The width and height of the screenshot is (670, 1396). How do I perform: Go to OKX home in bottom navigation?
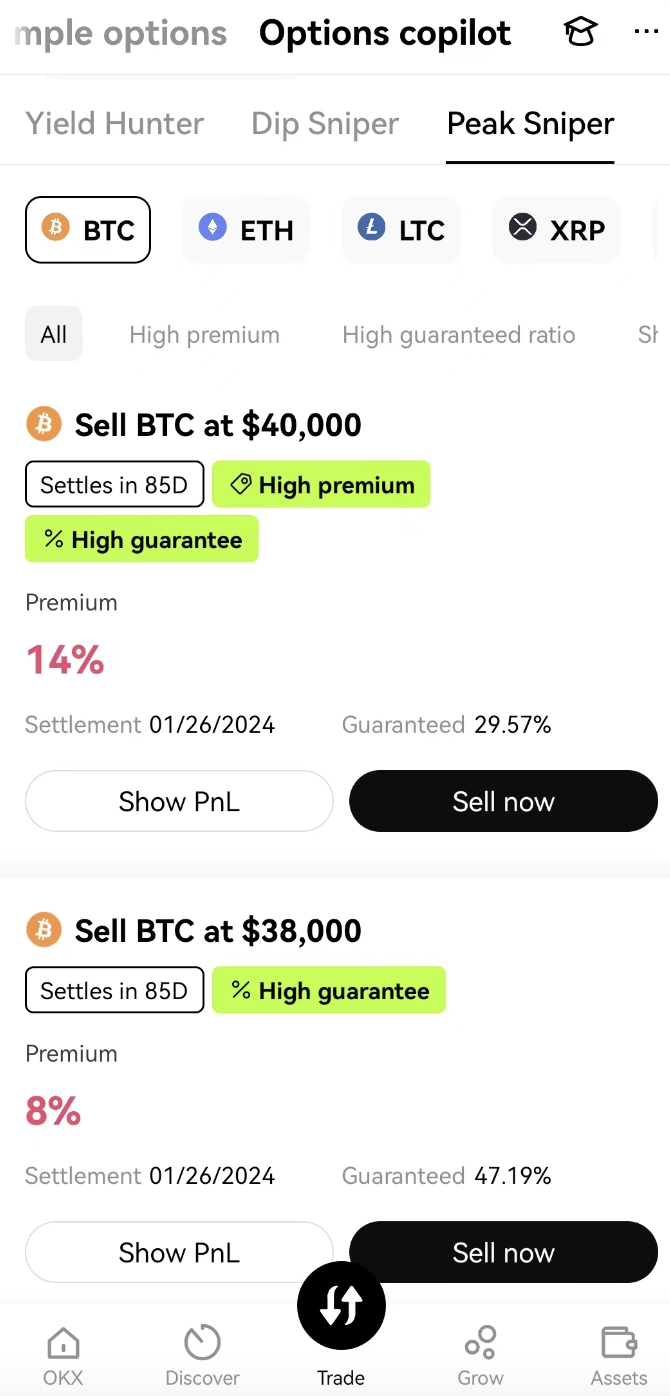[63, 1355]
